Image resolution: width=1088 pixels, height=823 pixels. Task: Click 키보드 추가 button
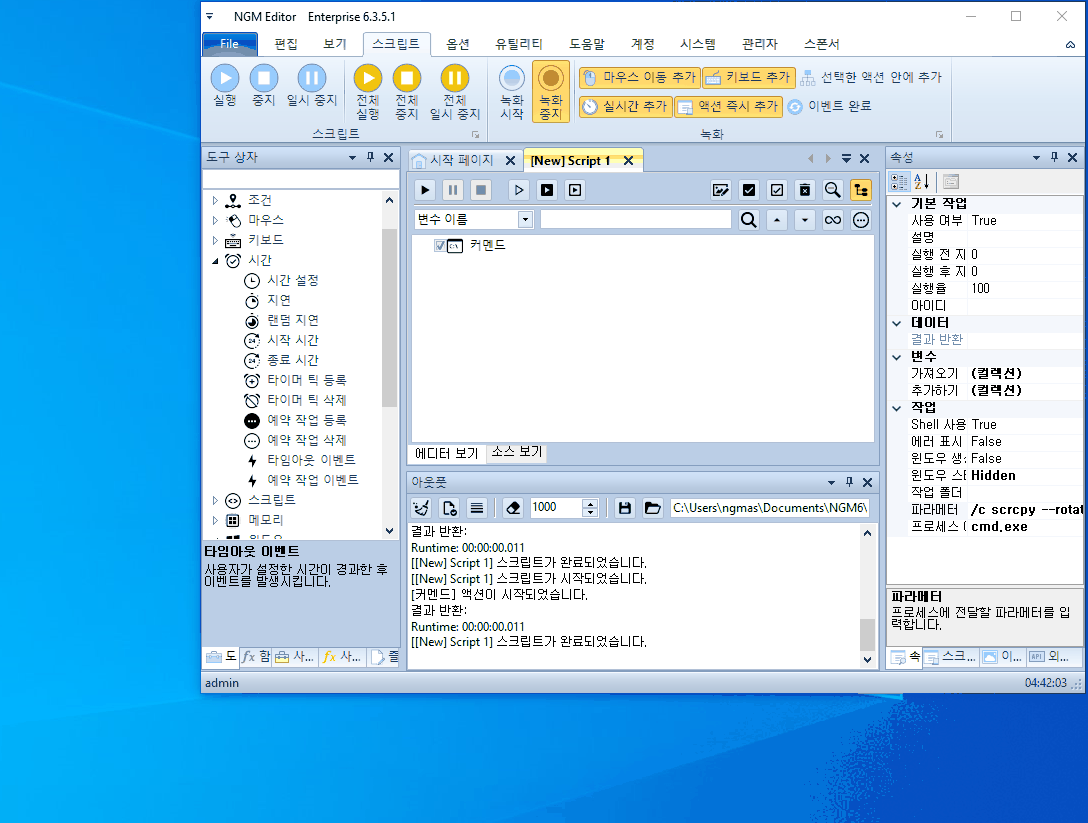point(749,77)
